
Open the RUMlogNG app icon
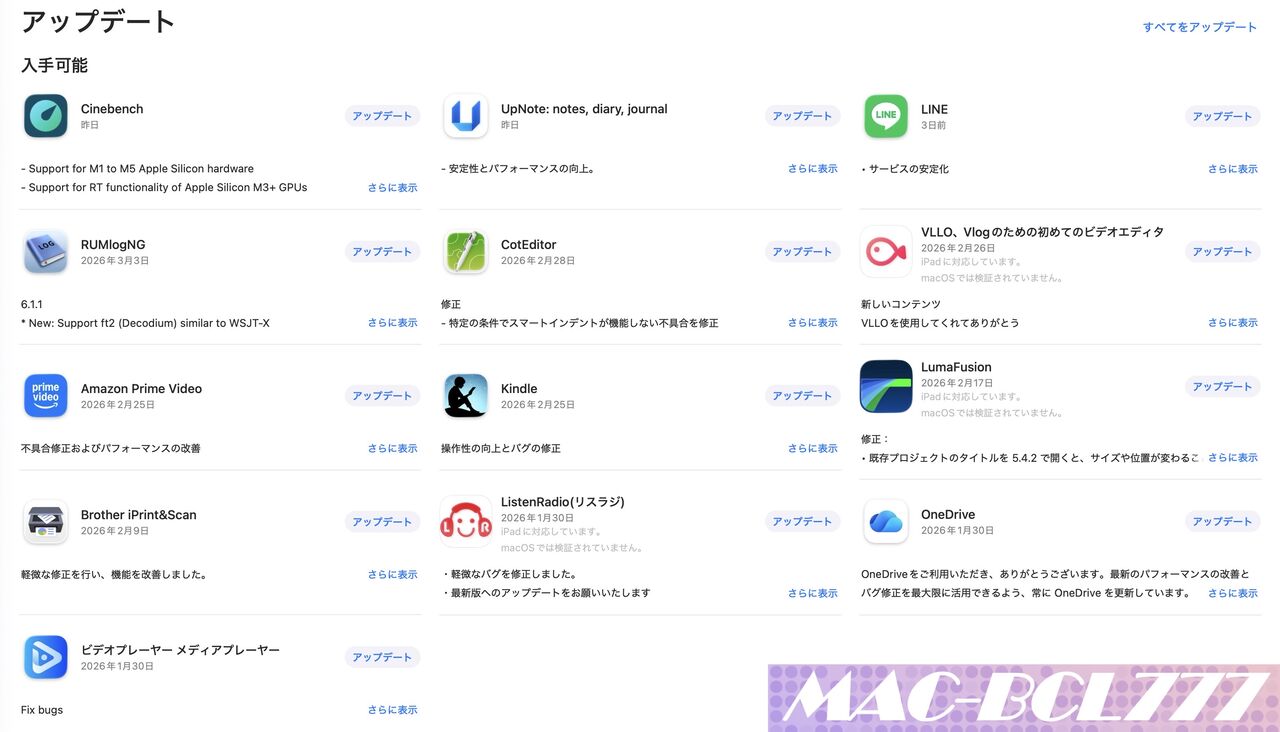click(x=45, y=252)
